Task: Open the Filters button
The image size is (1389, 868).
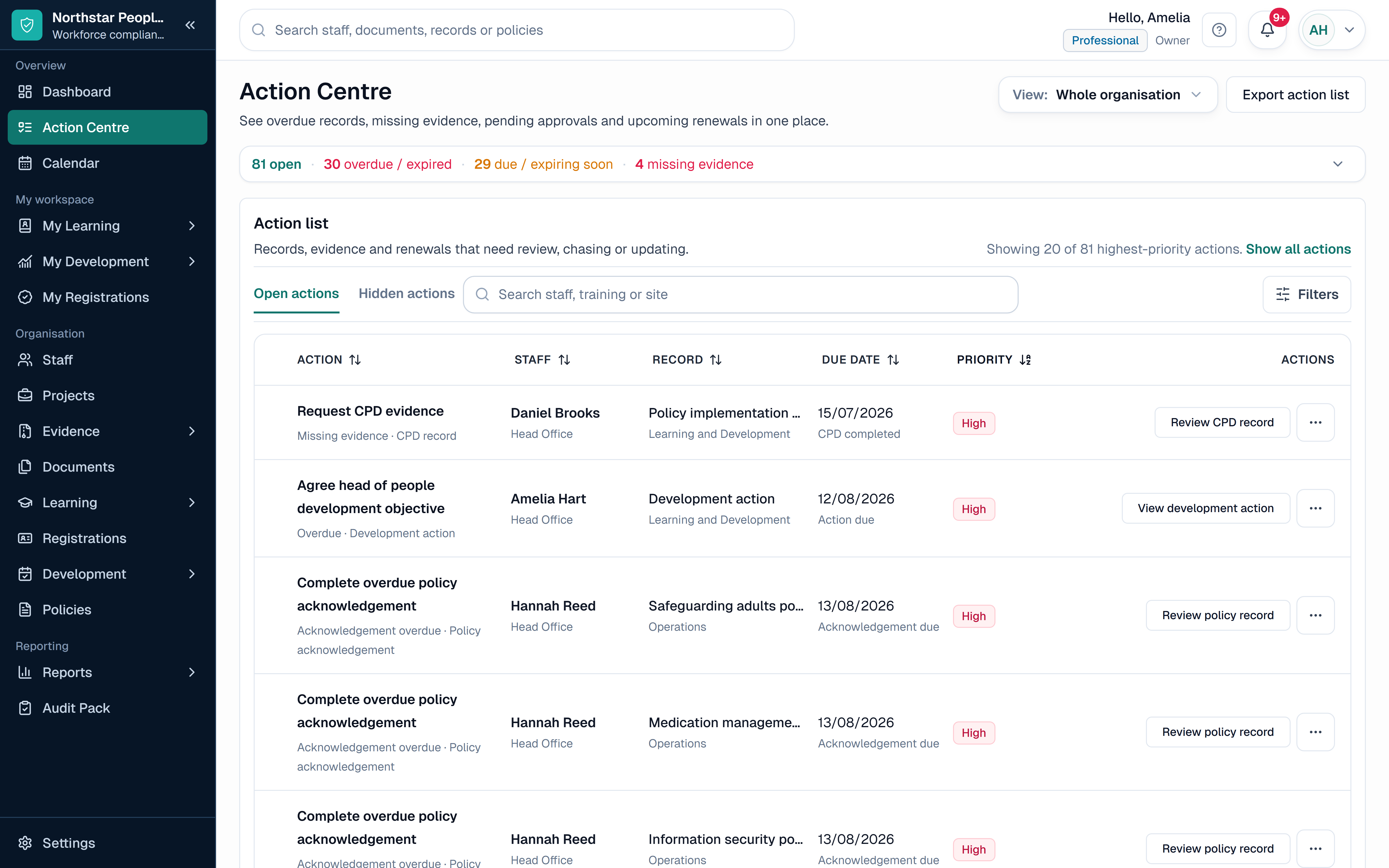Action: point(1307,294)
